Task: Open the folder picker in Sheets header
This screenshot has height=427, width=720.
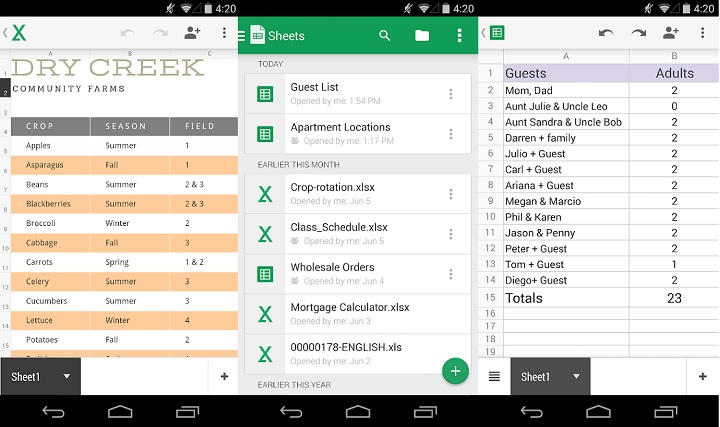Action: tap(422, 35)
